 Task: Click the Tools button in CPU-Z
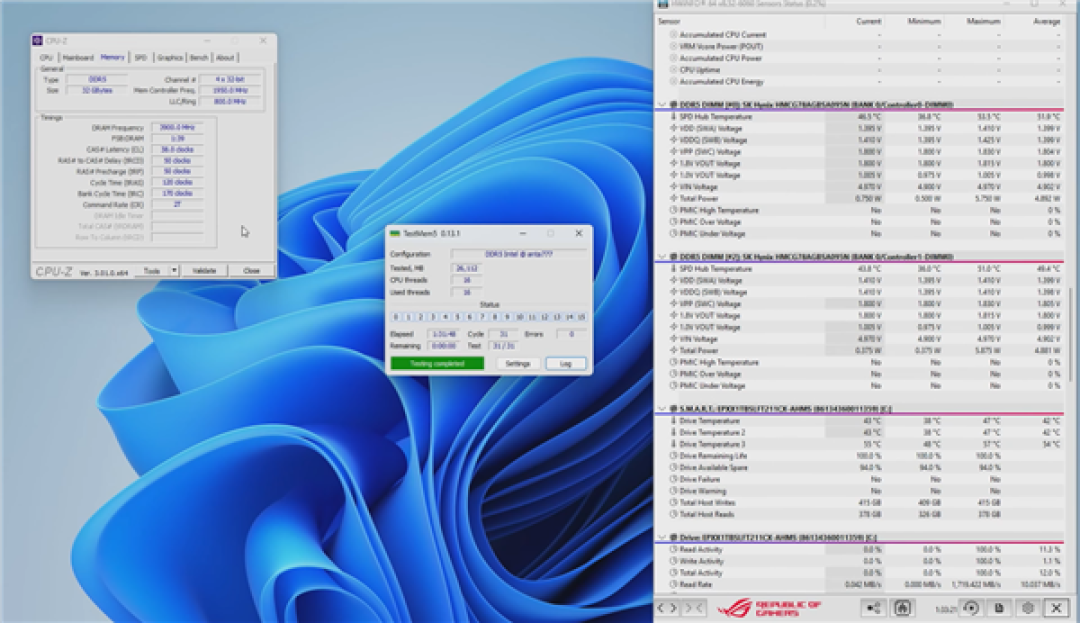coord(152,271)
